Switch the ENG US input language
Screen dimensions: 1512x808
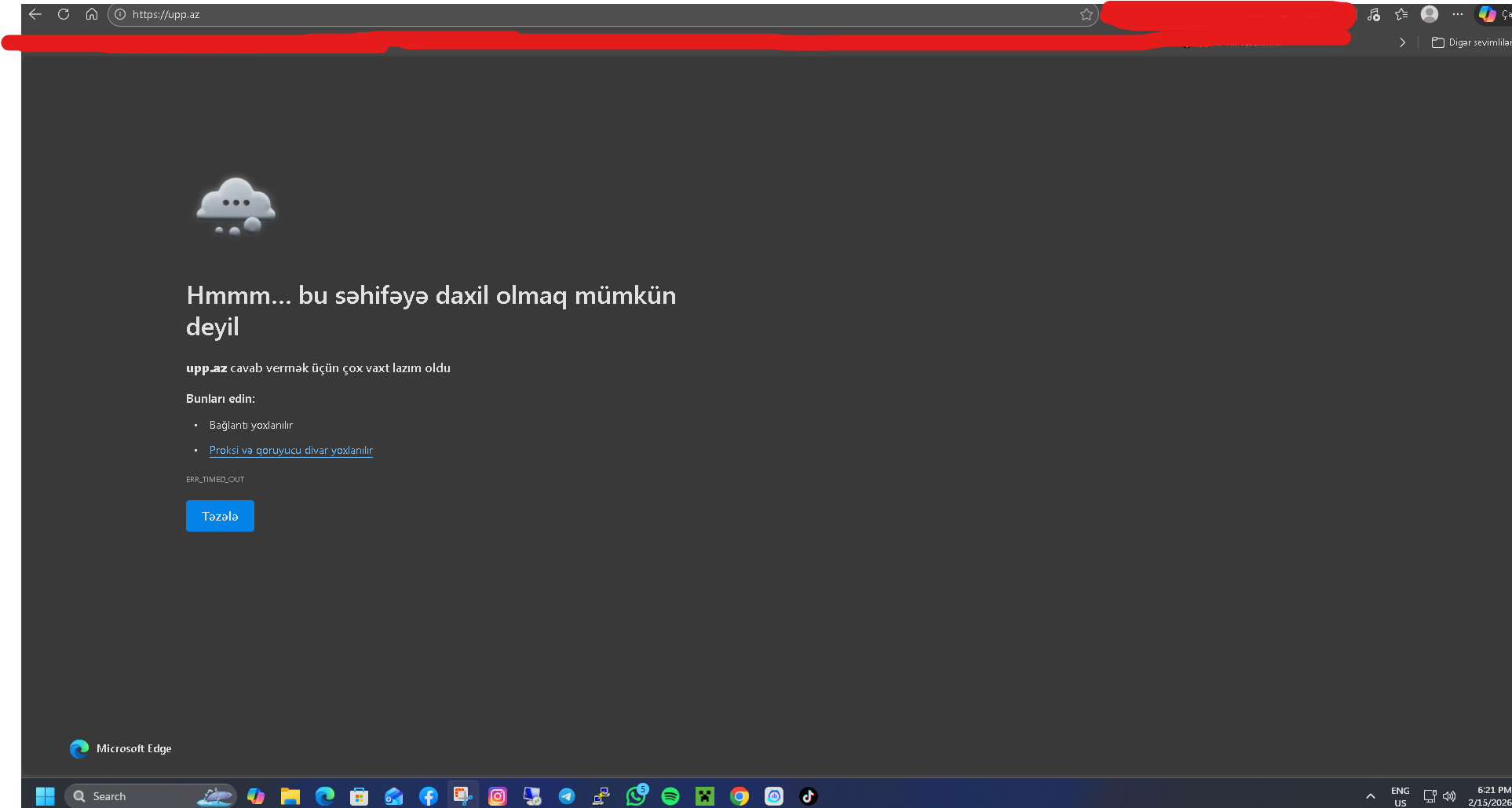(1400, 796)
